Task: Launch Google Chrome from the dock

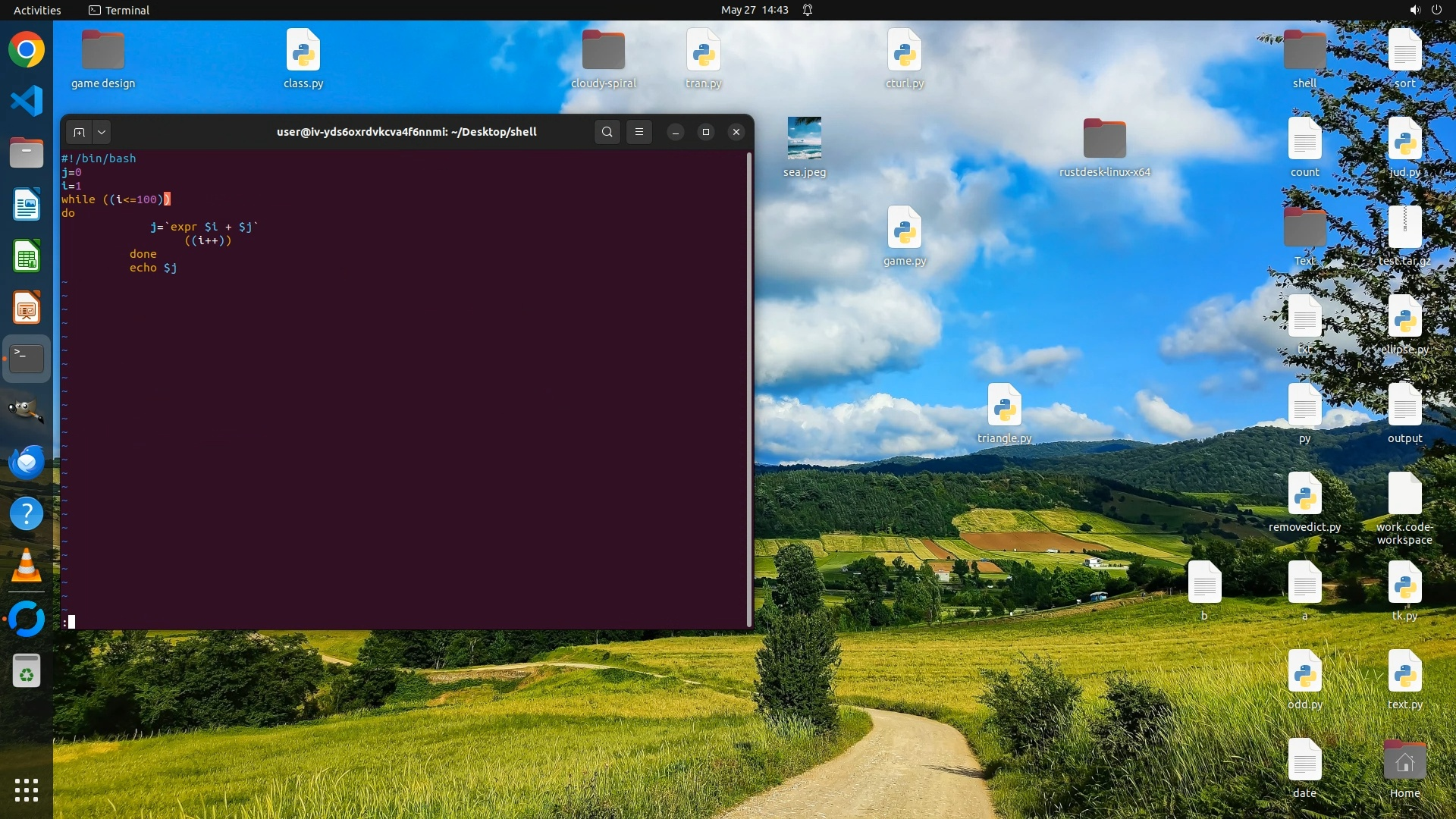Action: (27, 50)
